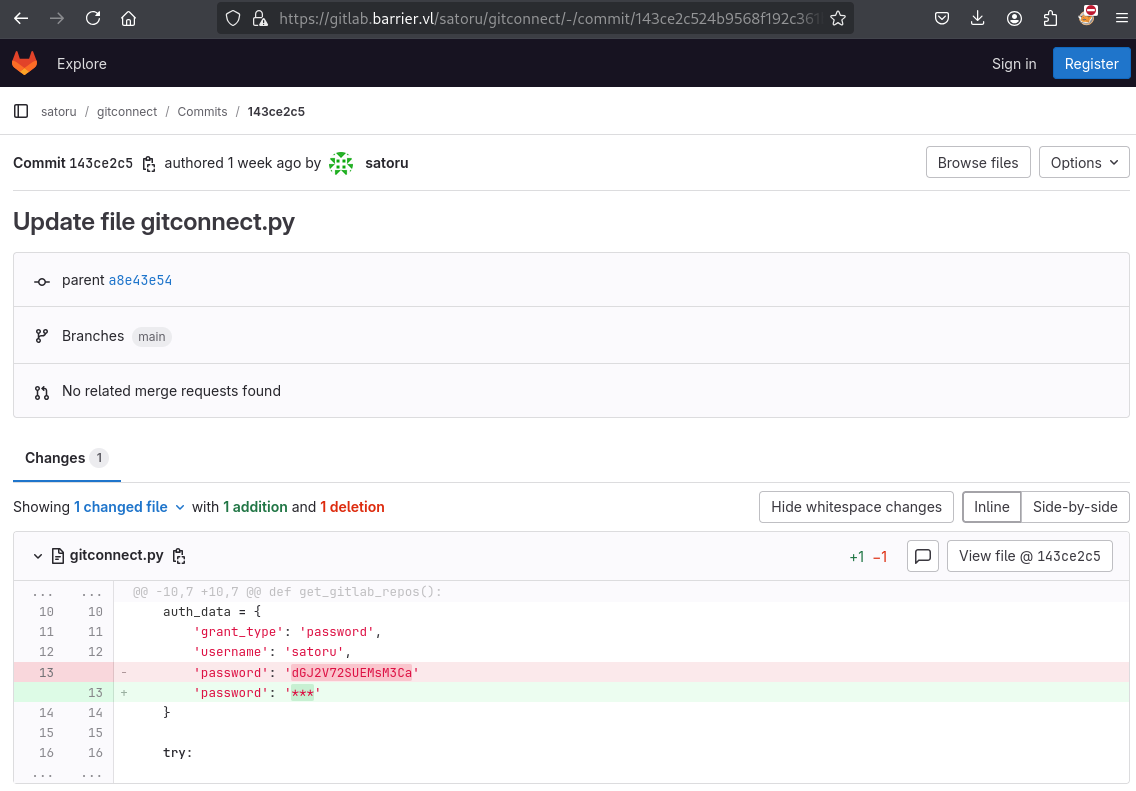Viewport: 1136px width, 791px height.
Task: Click the red blocked extension icon
Action: point(1086,16)
